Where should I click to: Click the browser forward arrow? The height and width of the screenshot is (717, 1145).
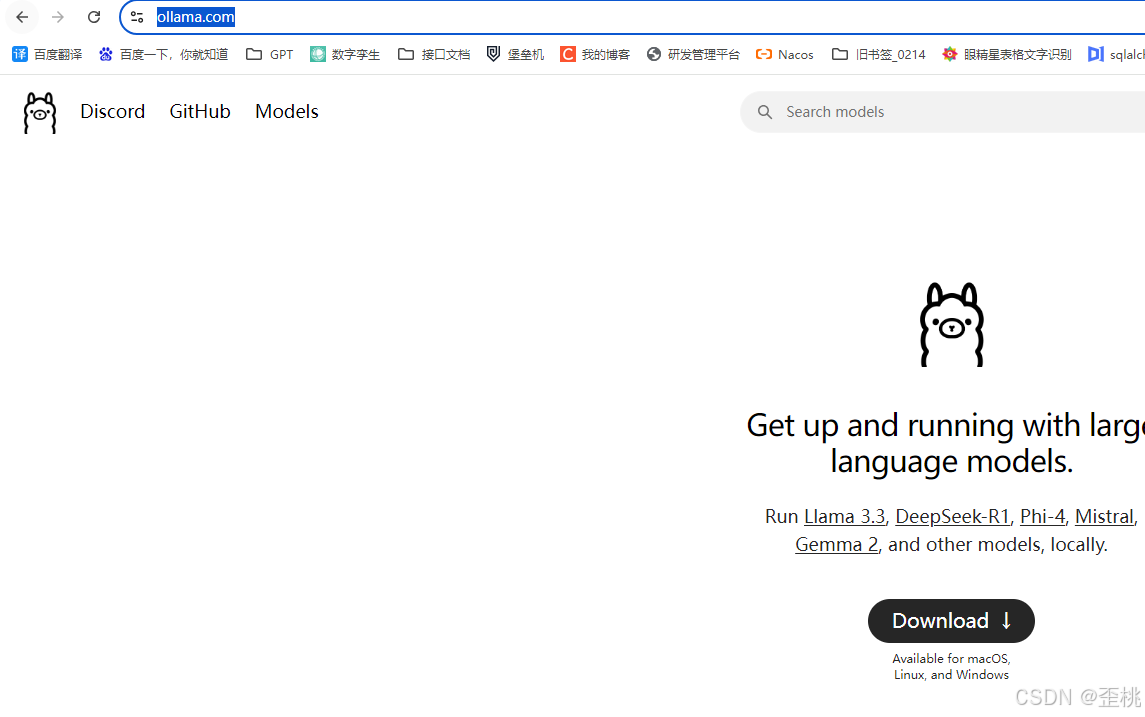pos(58,17)
